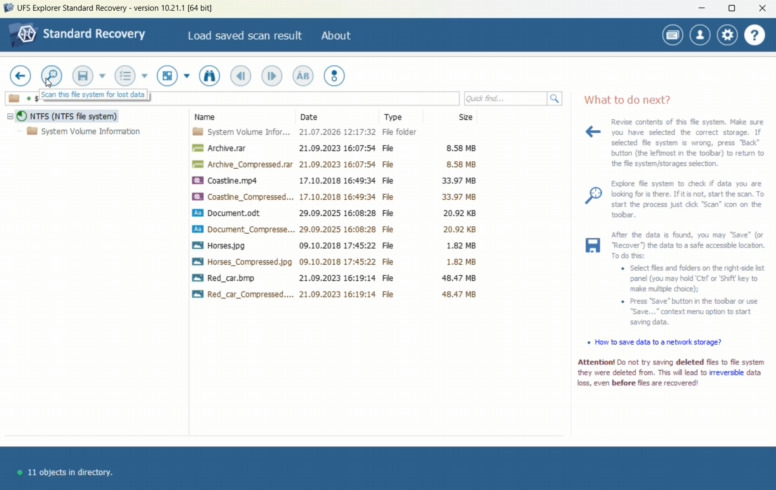Select System Volume Information in tree
The height and width of the screenshot is (490, 776).
pyautogui.click(x=90, y=131)
